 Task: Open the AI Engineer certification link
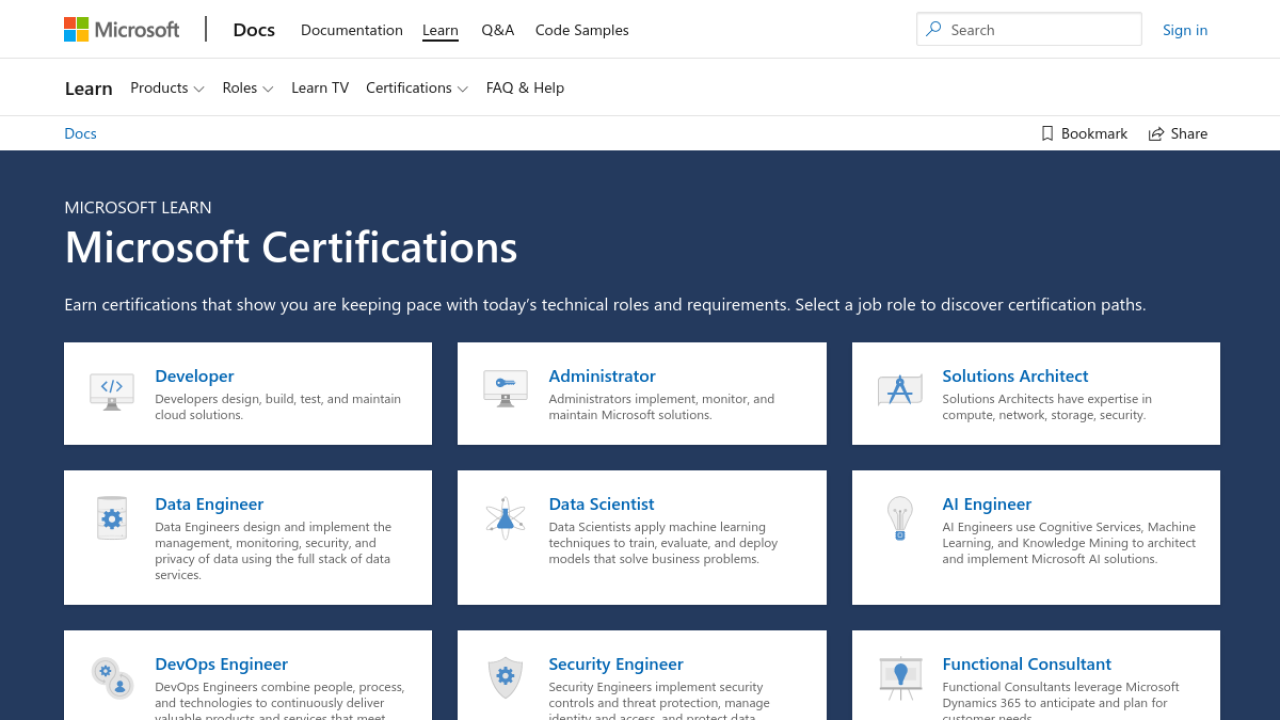tap(987, 504)
